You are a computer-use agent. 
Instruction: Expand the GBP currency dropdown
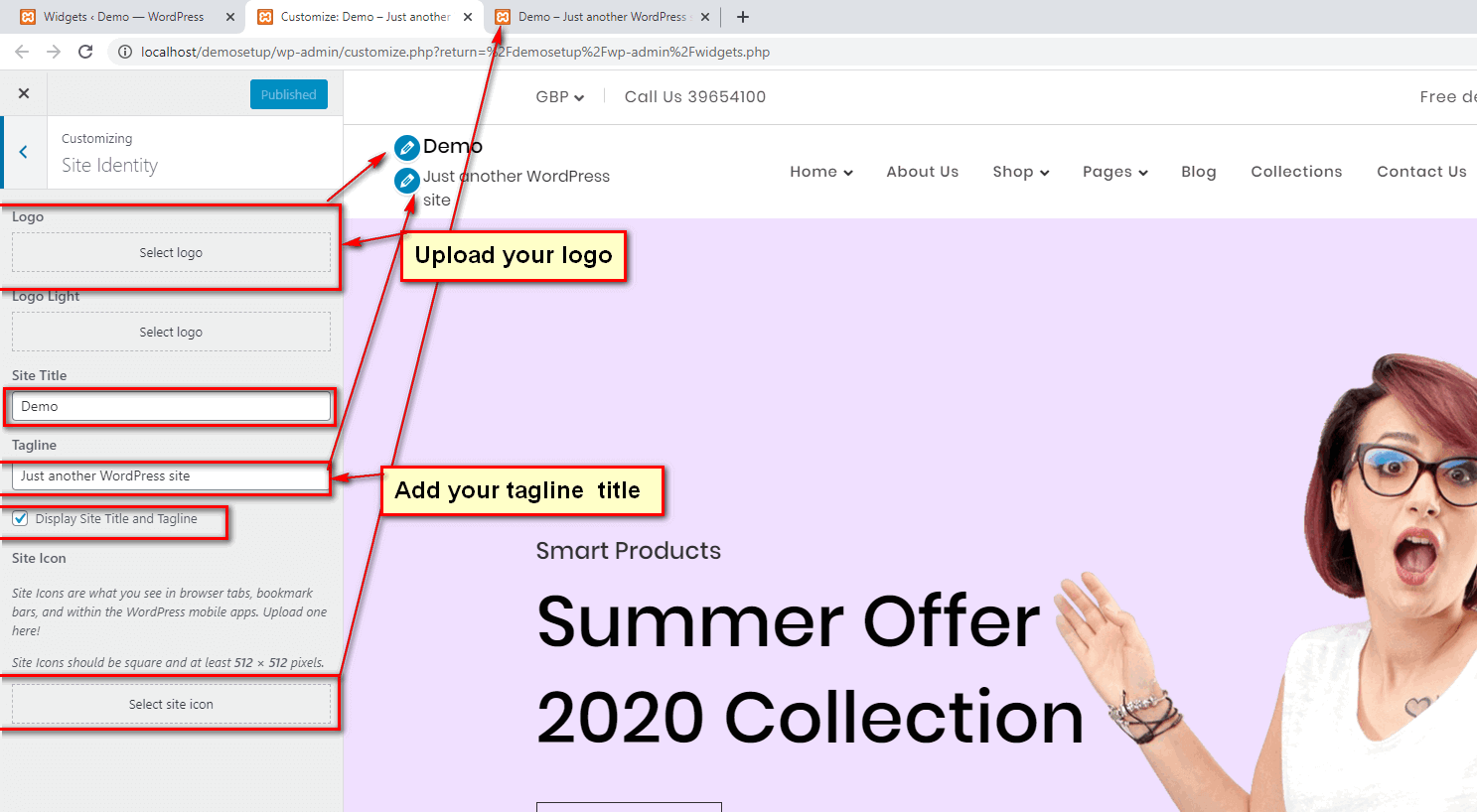[560, 97]
